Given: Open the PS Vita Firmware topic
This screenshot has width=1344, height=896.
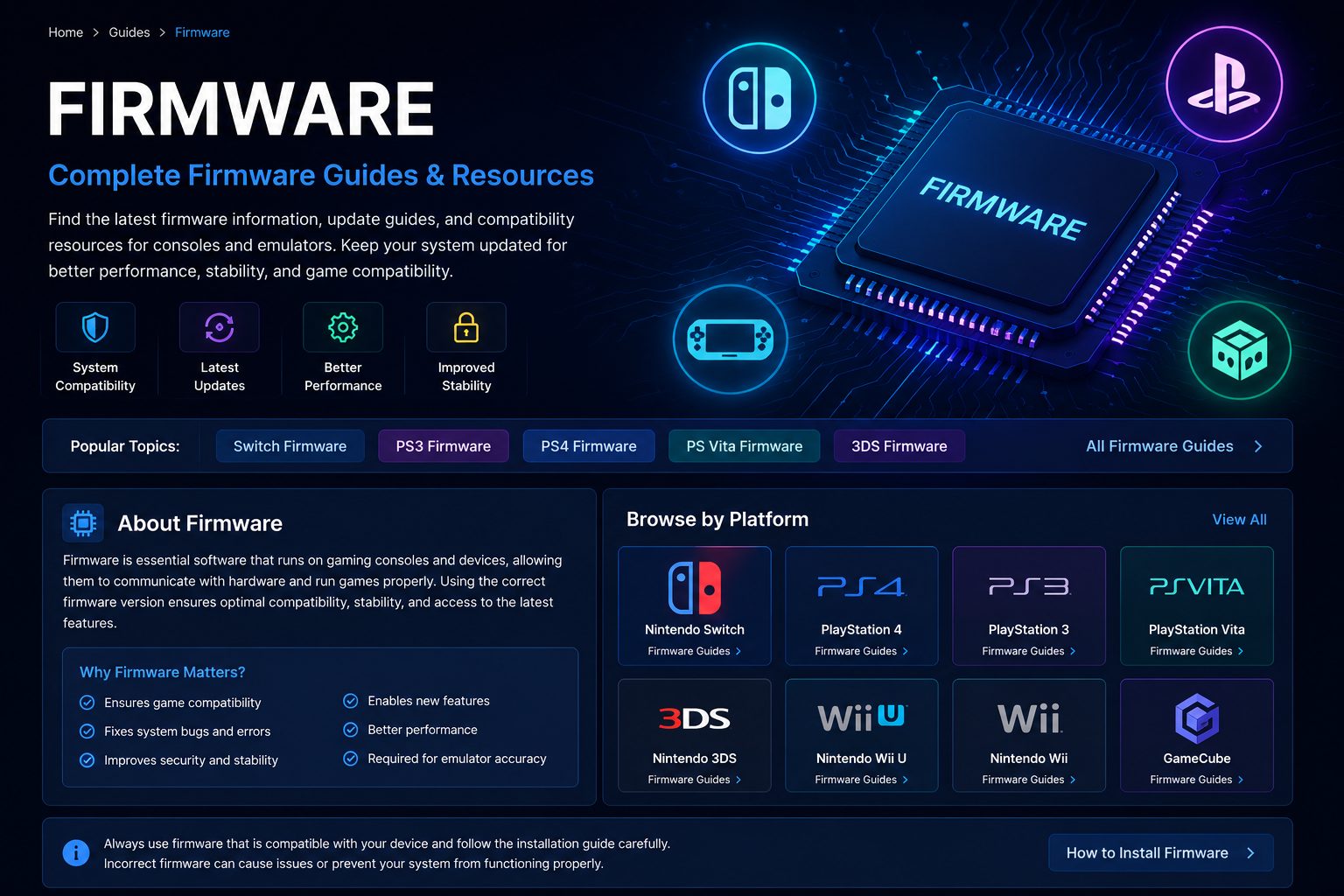Looking at the screenshot, I should pyautogui.click(x=745, y=446).
